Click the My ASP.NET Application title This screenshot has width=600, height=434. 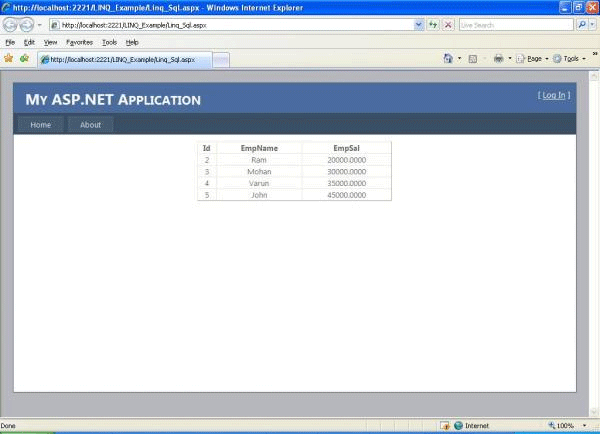coord(113,100)
